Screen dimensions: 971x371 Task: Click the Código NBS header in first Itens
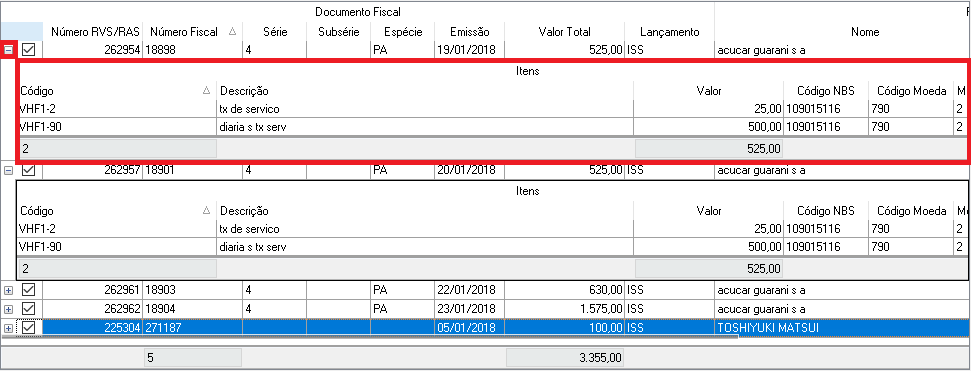coord(825,91)
